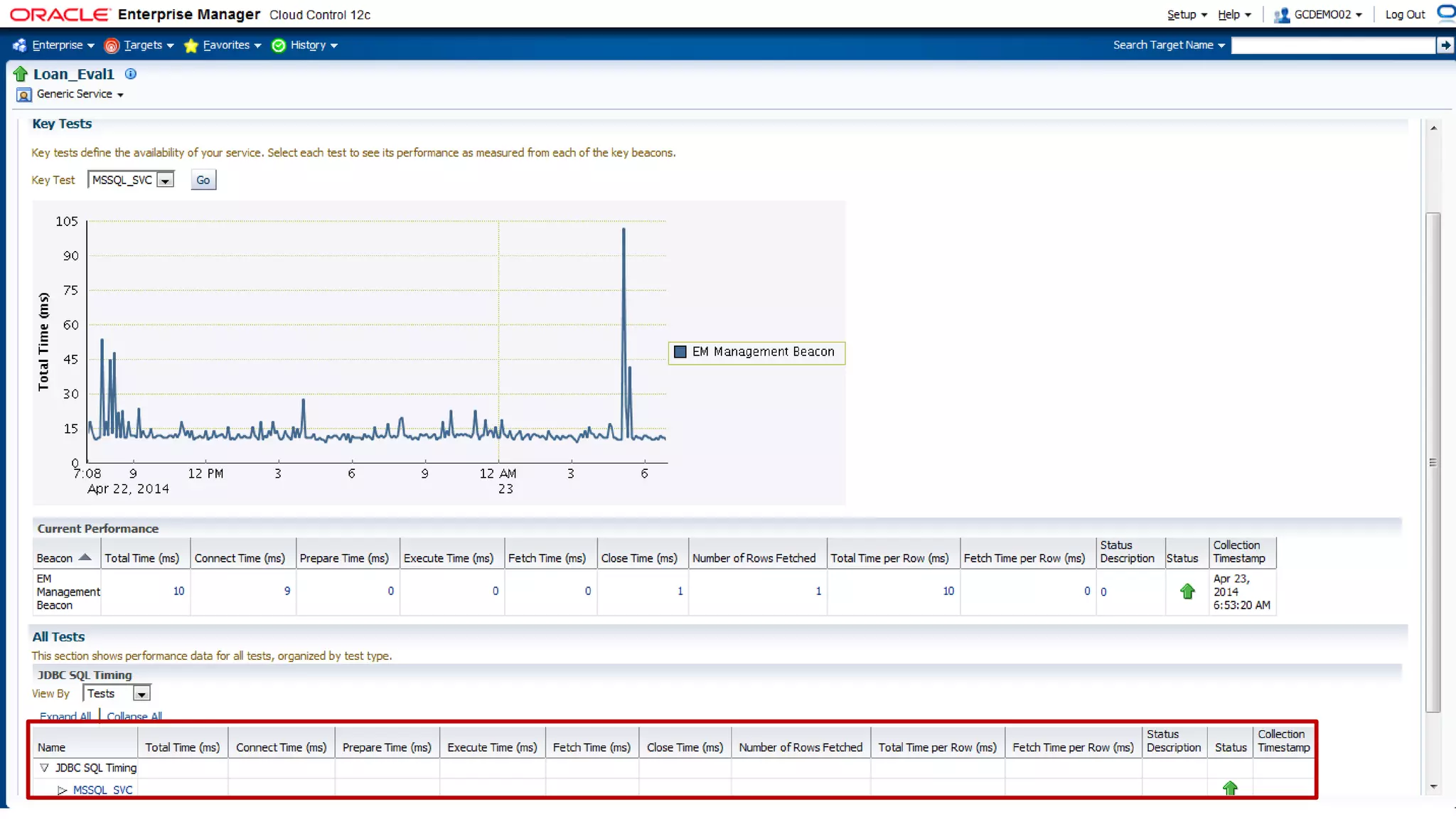Open the History menu
This screenshot has height=819, width=1456.
pyautogui.click(x=314, y=45)
